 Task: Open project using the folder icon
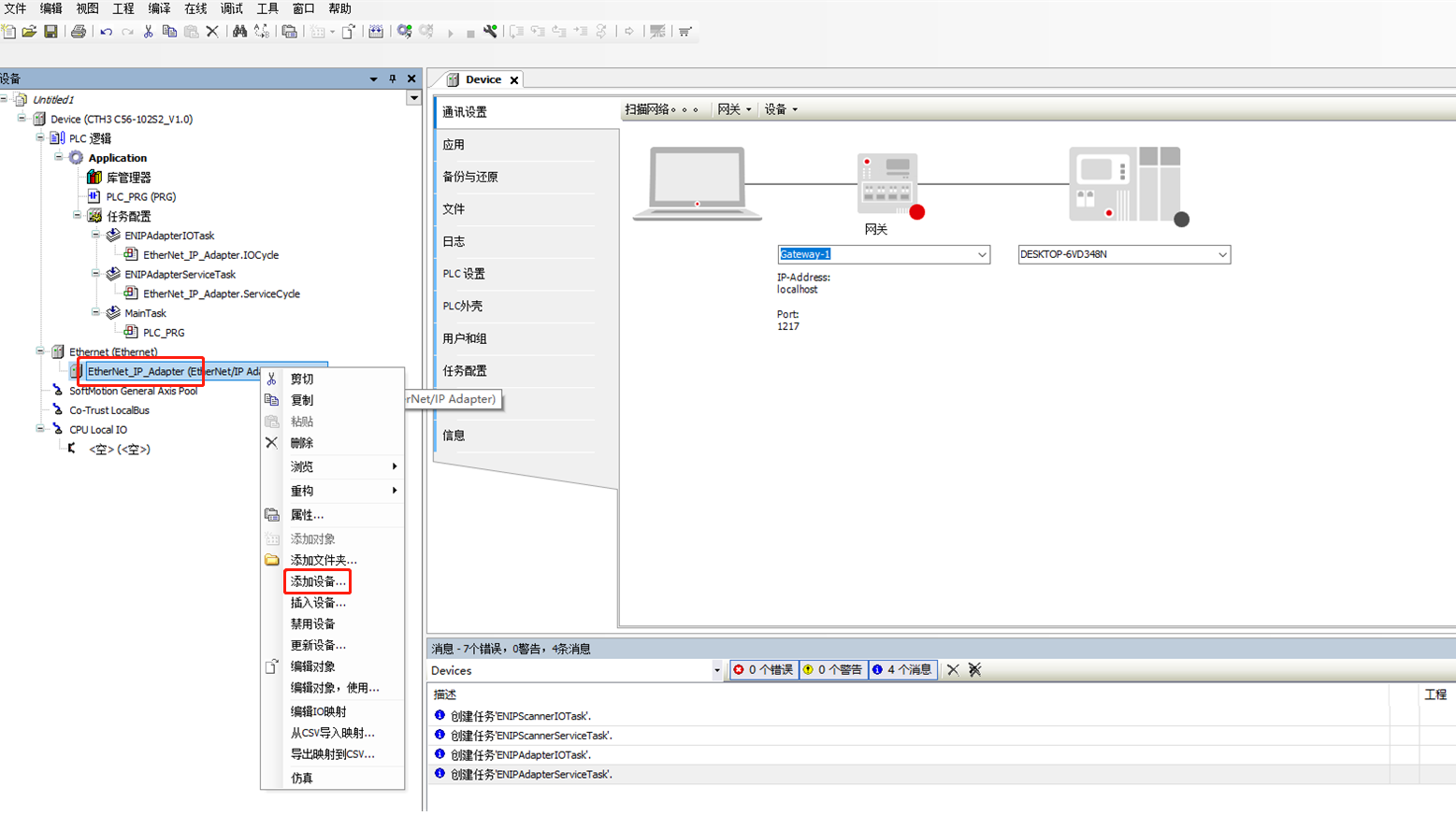point(30,32)
